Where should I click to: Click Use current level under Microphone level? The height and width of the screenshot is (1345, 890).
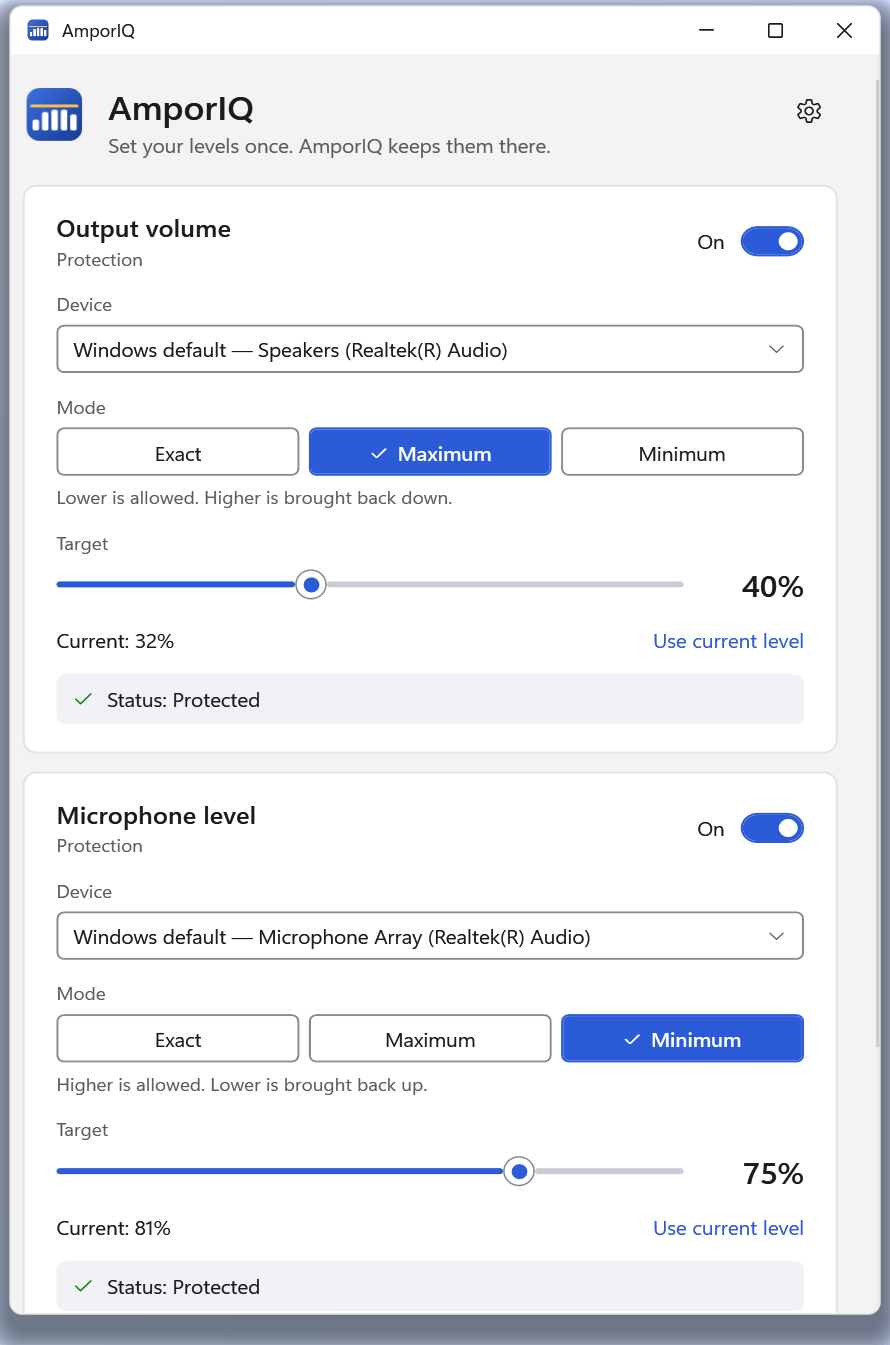[728, 1228]
